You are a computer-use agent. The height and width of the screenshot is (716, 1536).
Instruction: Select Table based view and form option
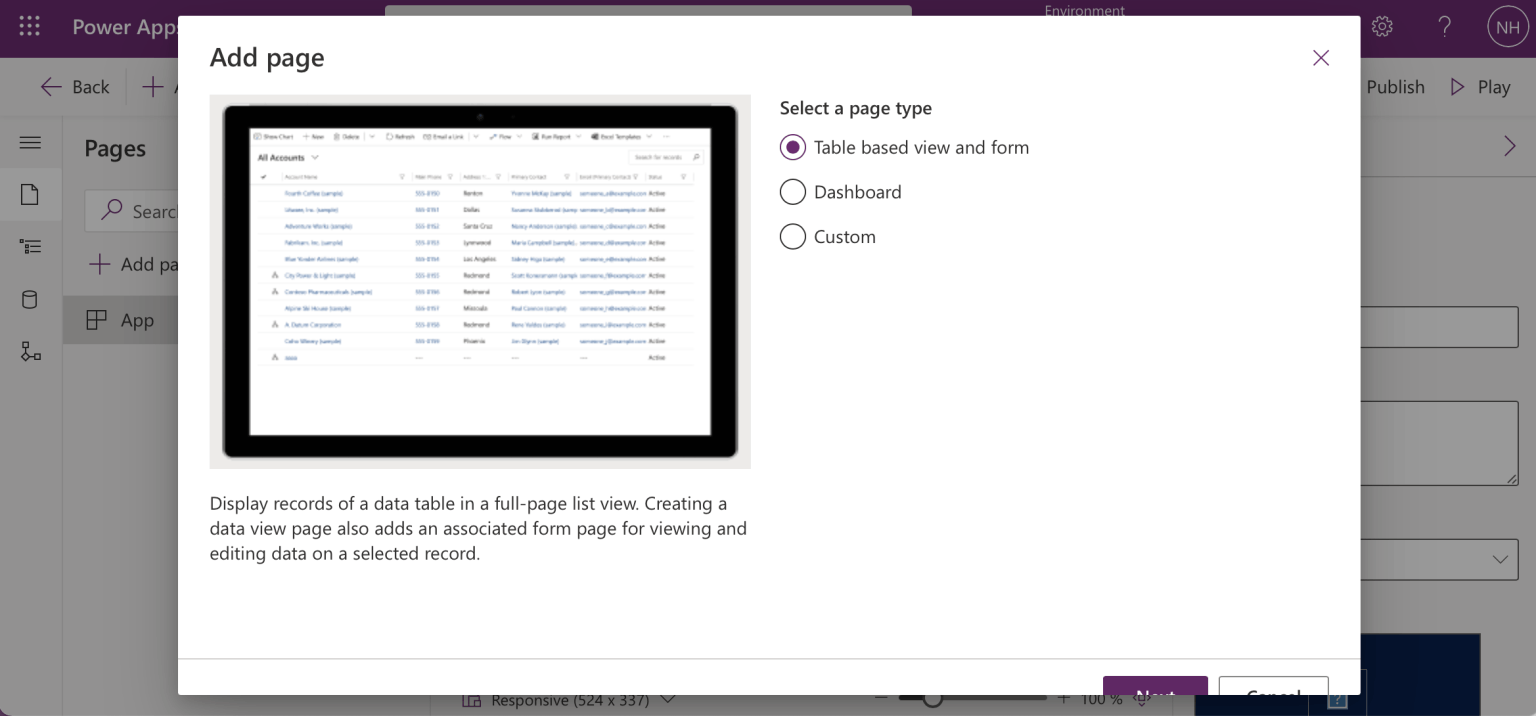pyautogui.click(x=905, y=148)
